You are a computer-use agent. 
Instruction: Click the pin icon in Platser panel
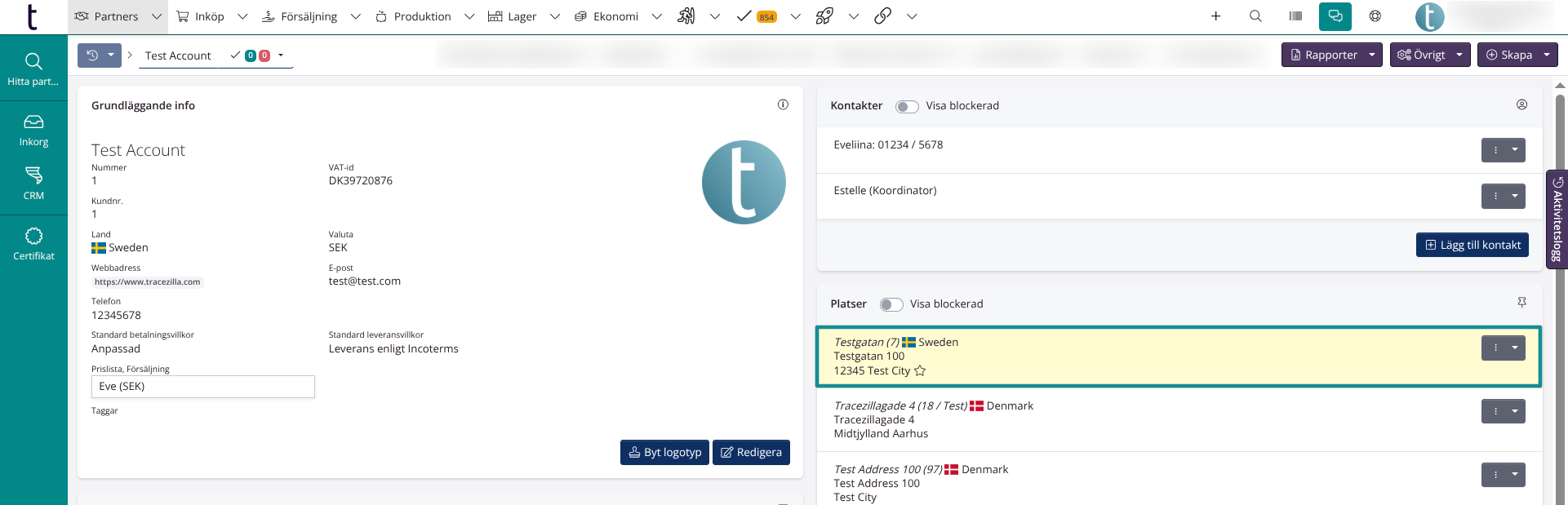[x=1521, y=303]
